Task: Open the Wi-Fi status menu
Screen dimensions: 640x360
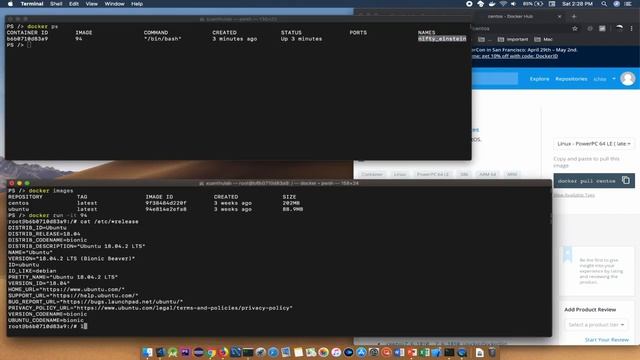Action: [503, 4]
